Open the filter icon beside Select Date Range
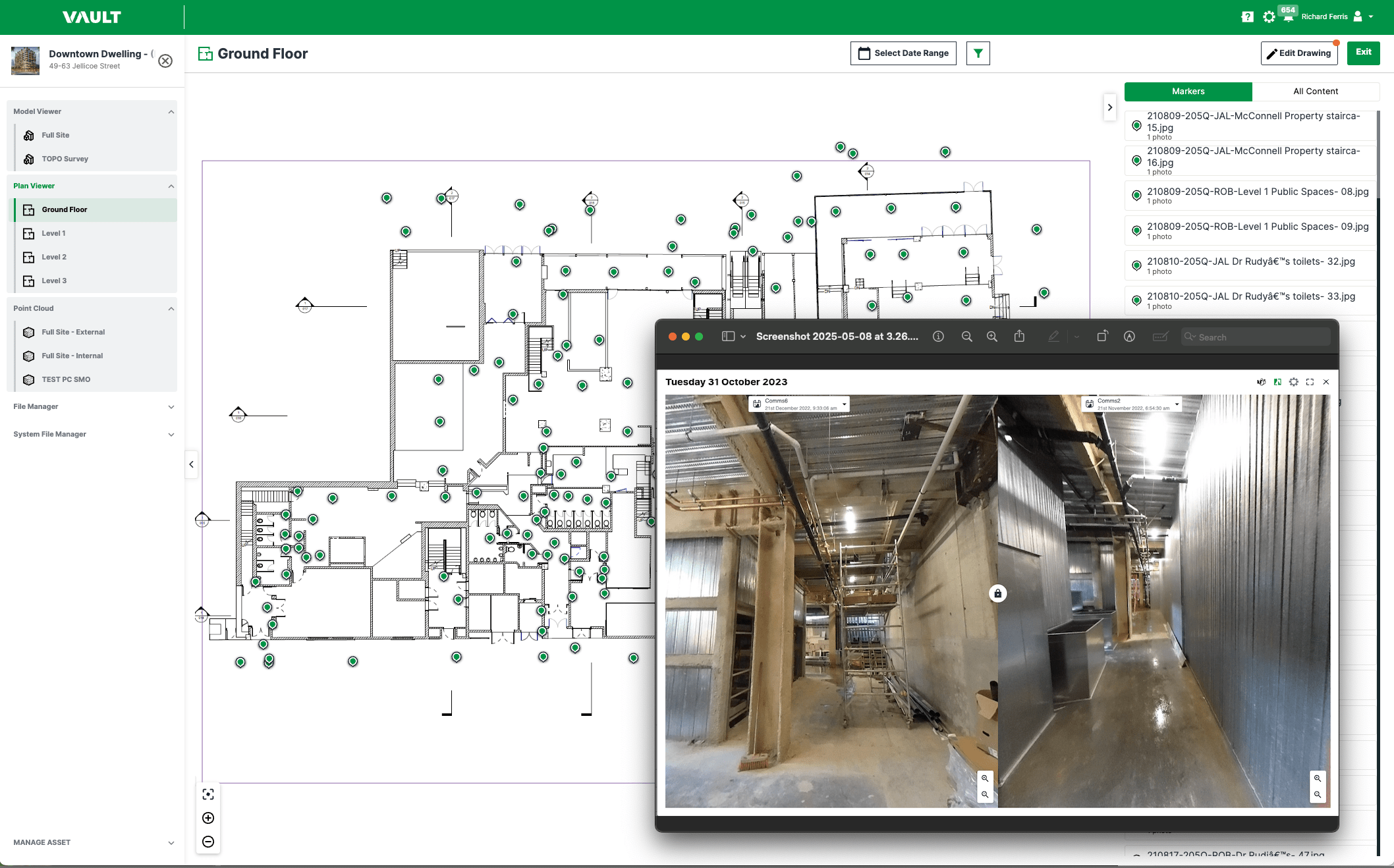 tap(978, 53)
